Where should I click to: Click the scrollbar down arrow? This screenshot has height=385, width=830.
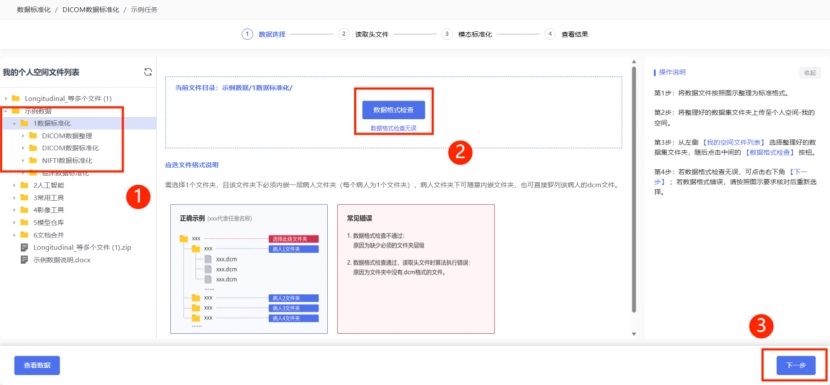pyautogui.click(x=634, y=333)
